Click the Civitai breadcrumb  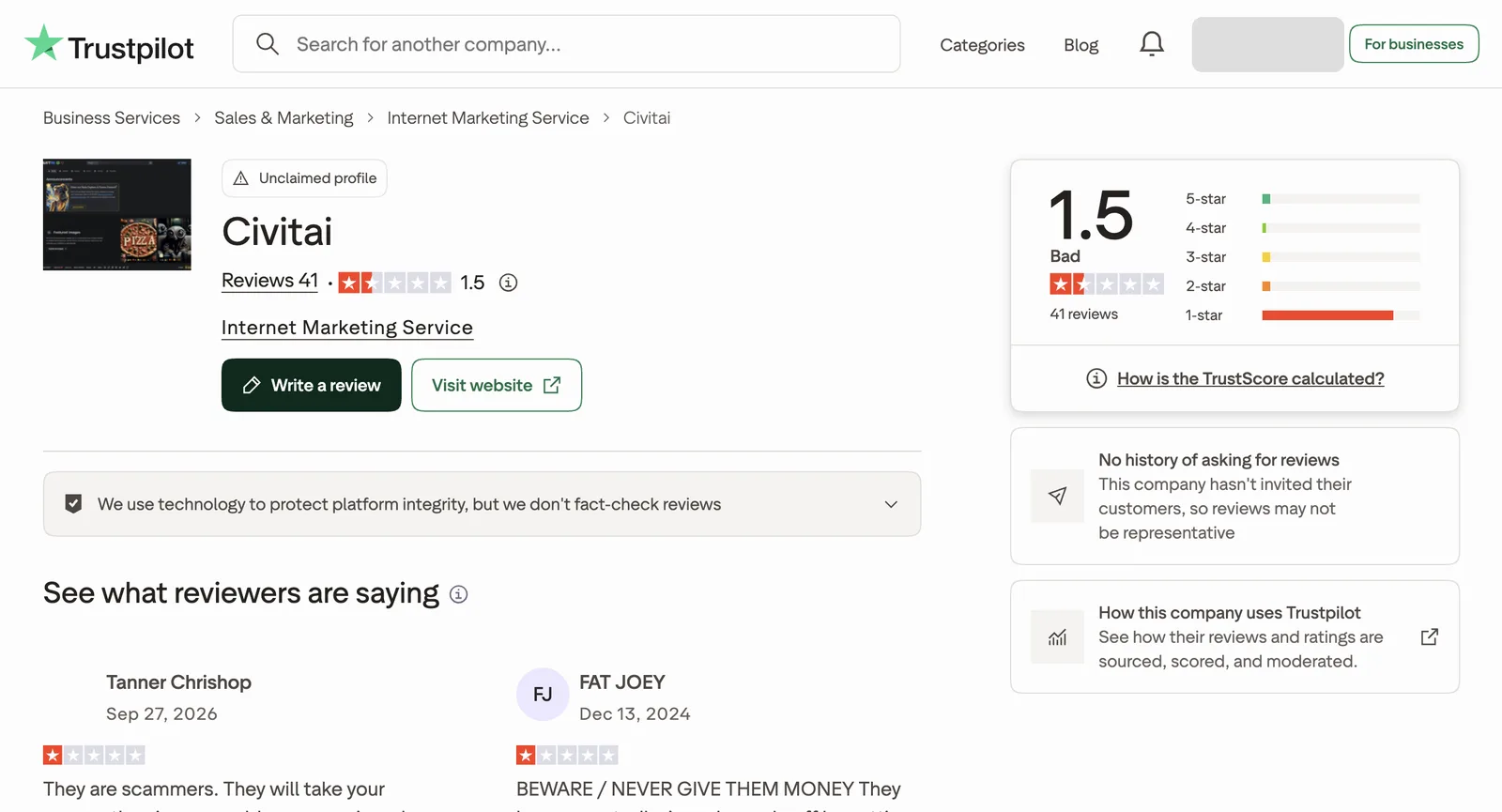click(647, 118)
